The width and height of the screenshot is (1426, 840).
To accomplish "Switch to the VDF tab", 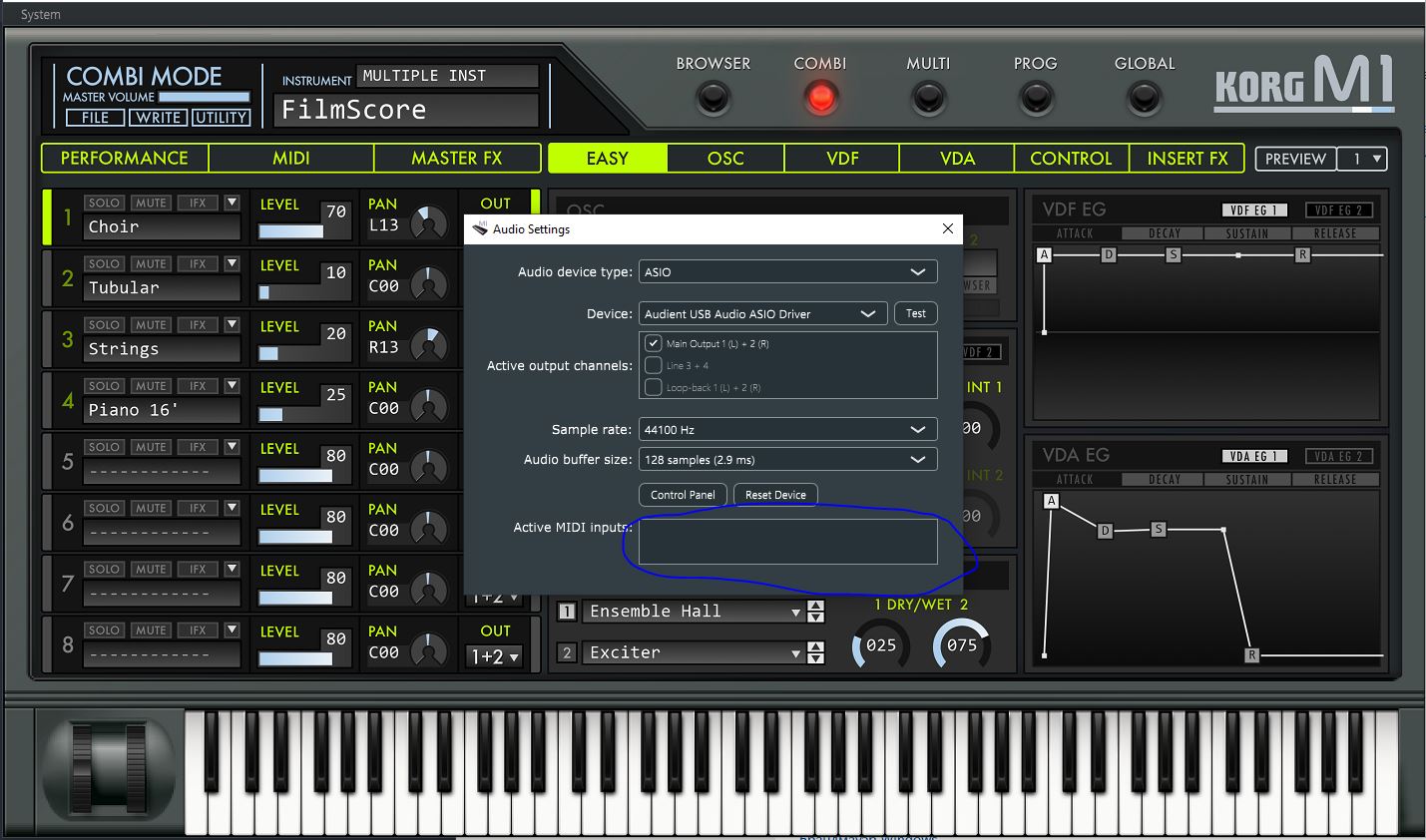I will tap(842, 158).
